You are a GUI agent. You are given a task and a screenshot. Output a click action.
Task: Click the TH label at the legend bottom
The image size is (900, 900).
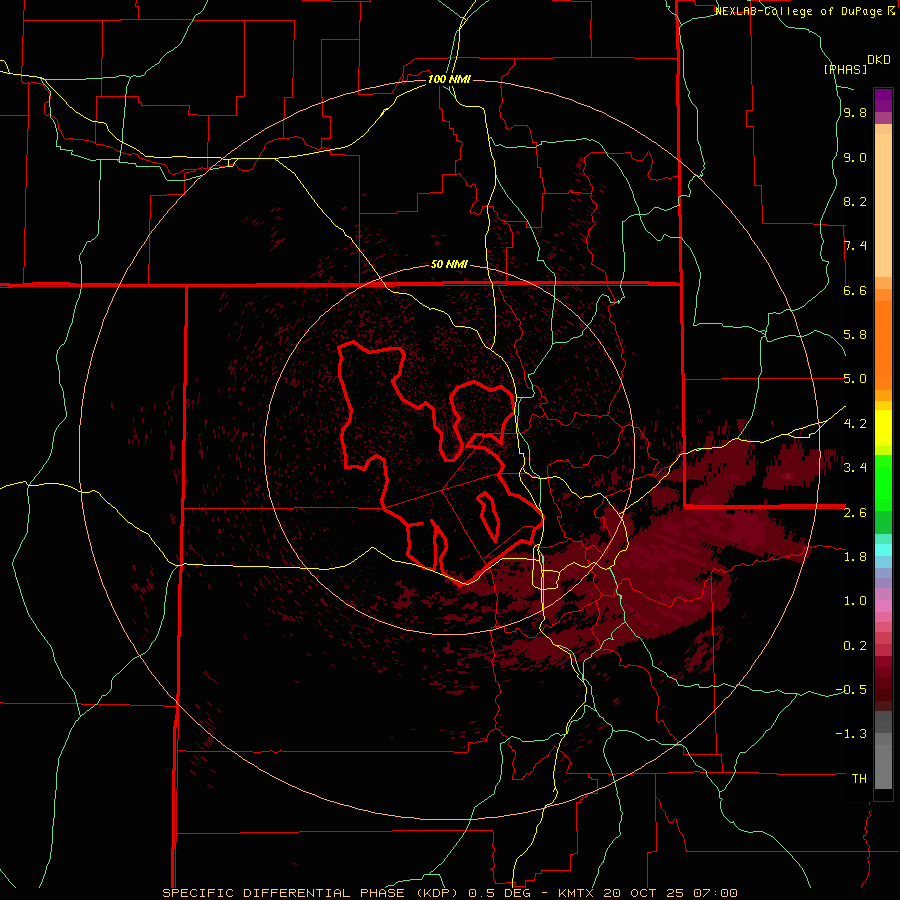[859, 778]
